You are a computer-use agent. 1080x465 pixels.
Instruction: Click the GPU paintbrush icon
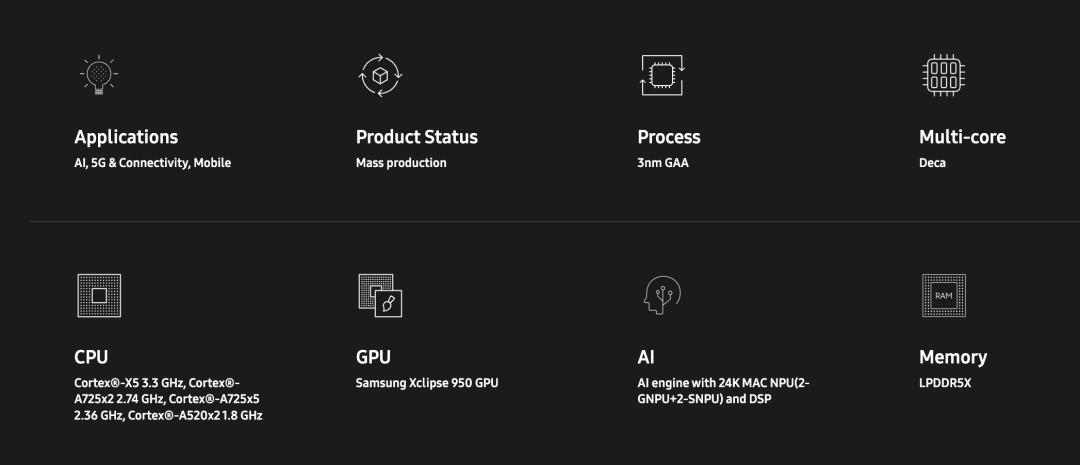(x=380, y=296)
